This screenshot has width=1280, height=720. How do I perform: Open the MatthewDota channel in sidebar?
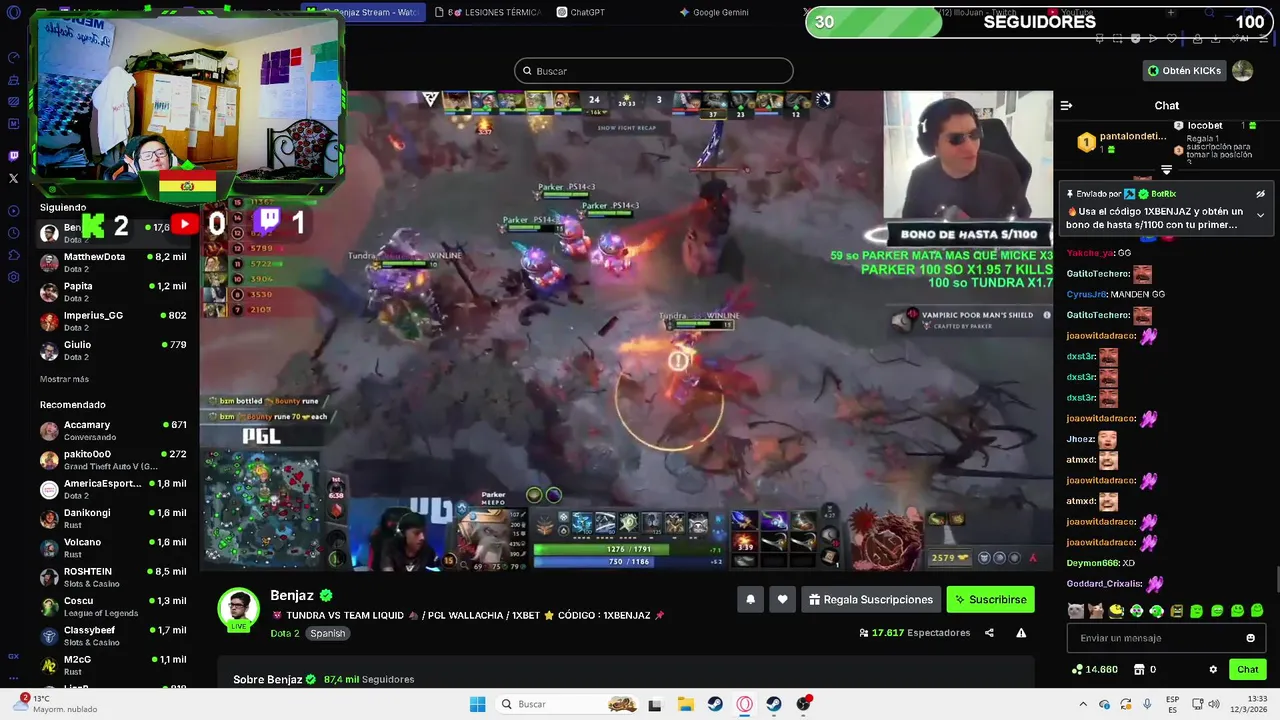113,262
